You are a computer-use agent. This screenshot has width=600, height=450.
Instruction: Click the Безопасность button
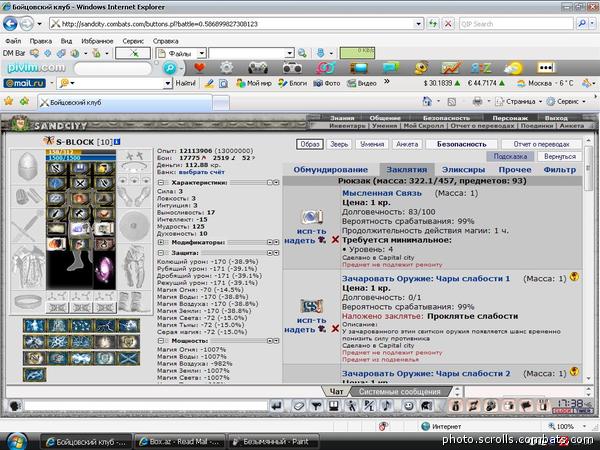pos(461,144)
